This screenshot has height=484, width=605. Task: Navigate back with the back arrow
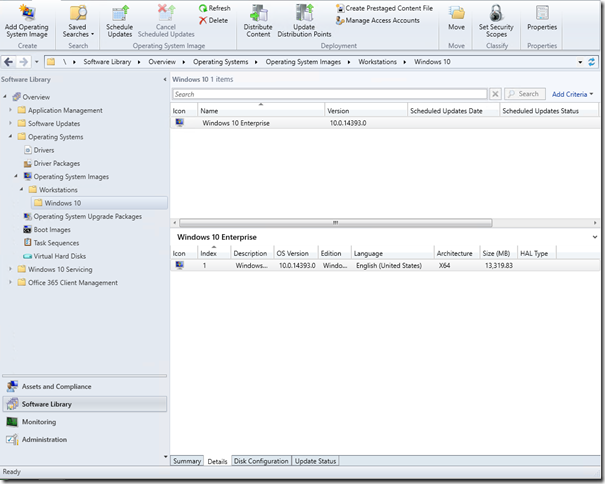pyautogui.click(x=9, y=62)
